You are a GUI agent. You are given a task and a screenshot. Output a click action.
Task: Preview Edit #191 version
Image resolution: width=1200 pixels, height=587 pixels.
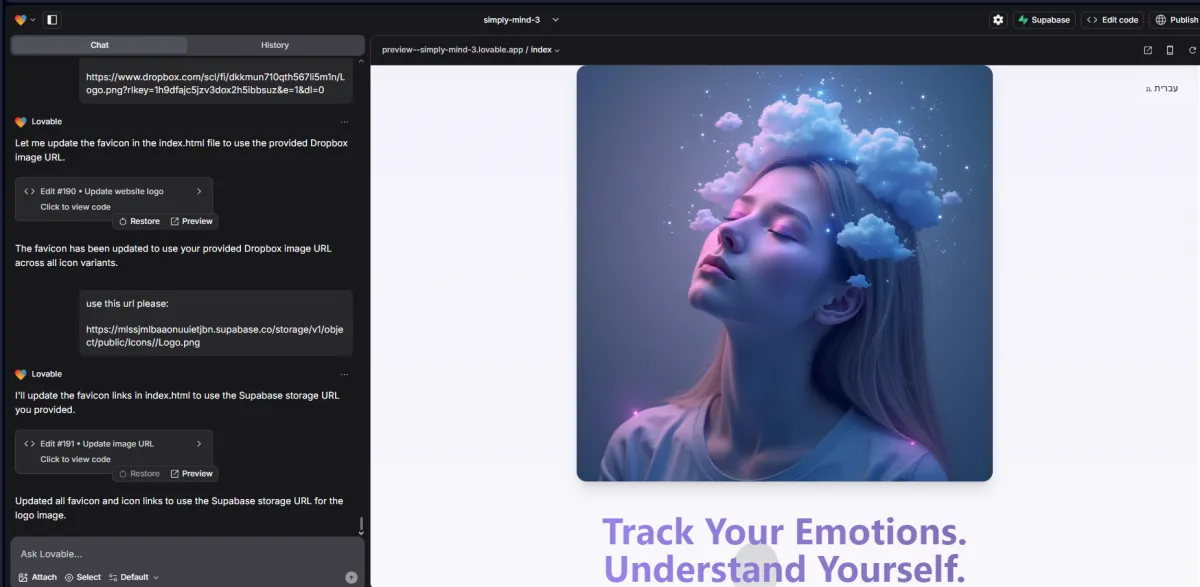pos(191,473)
